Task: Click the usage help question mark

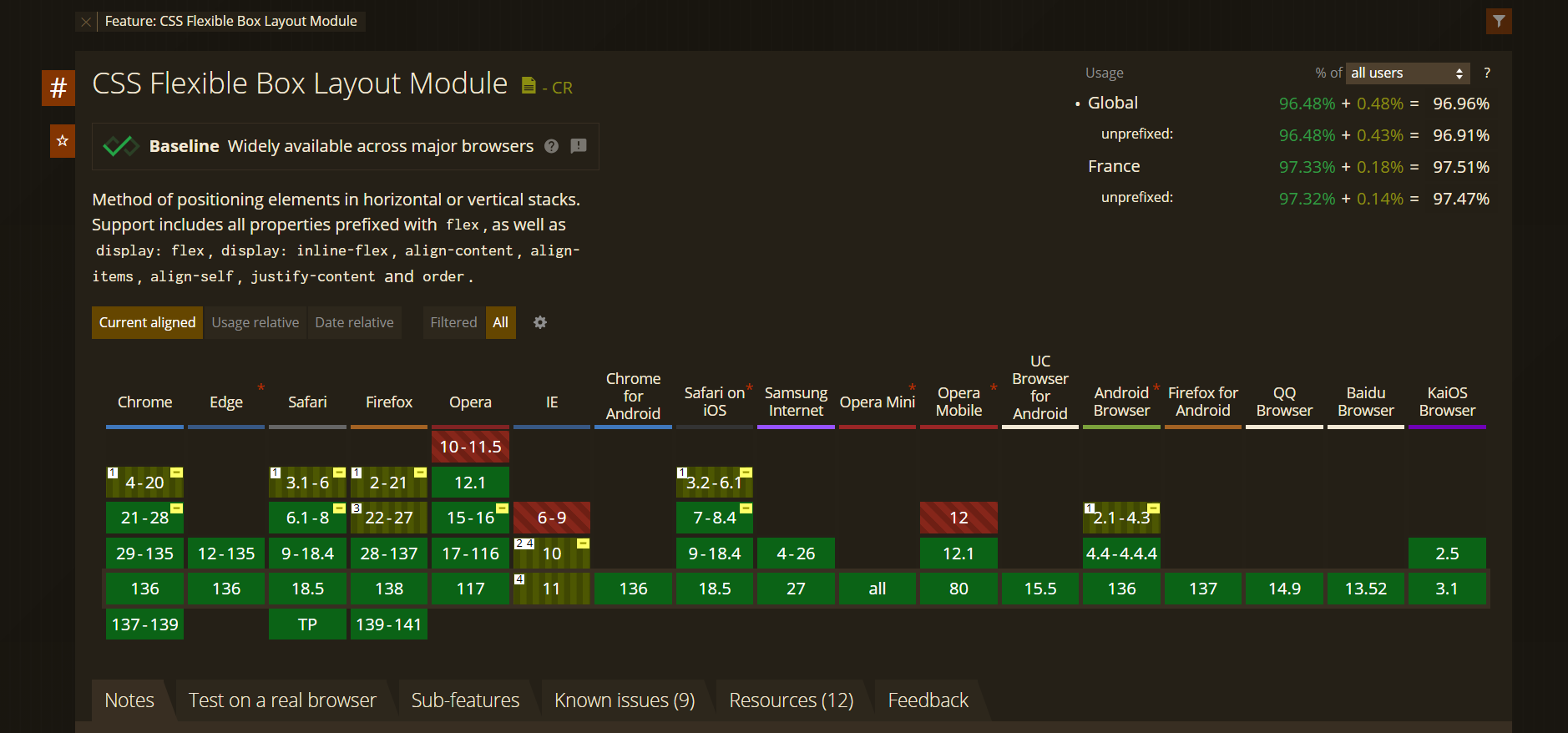Action: click(x=1486, y=73)
